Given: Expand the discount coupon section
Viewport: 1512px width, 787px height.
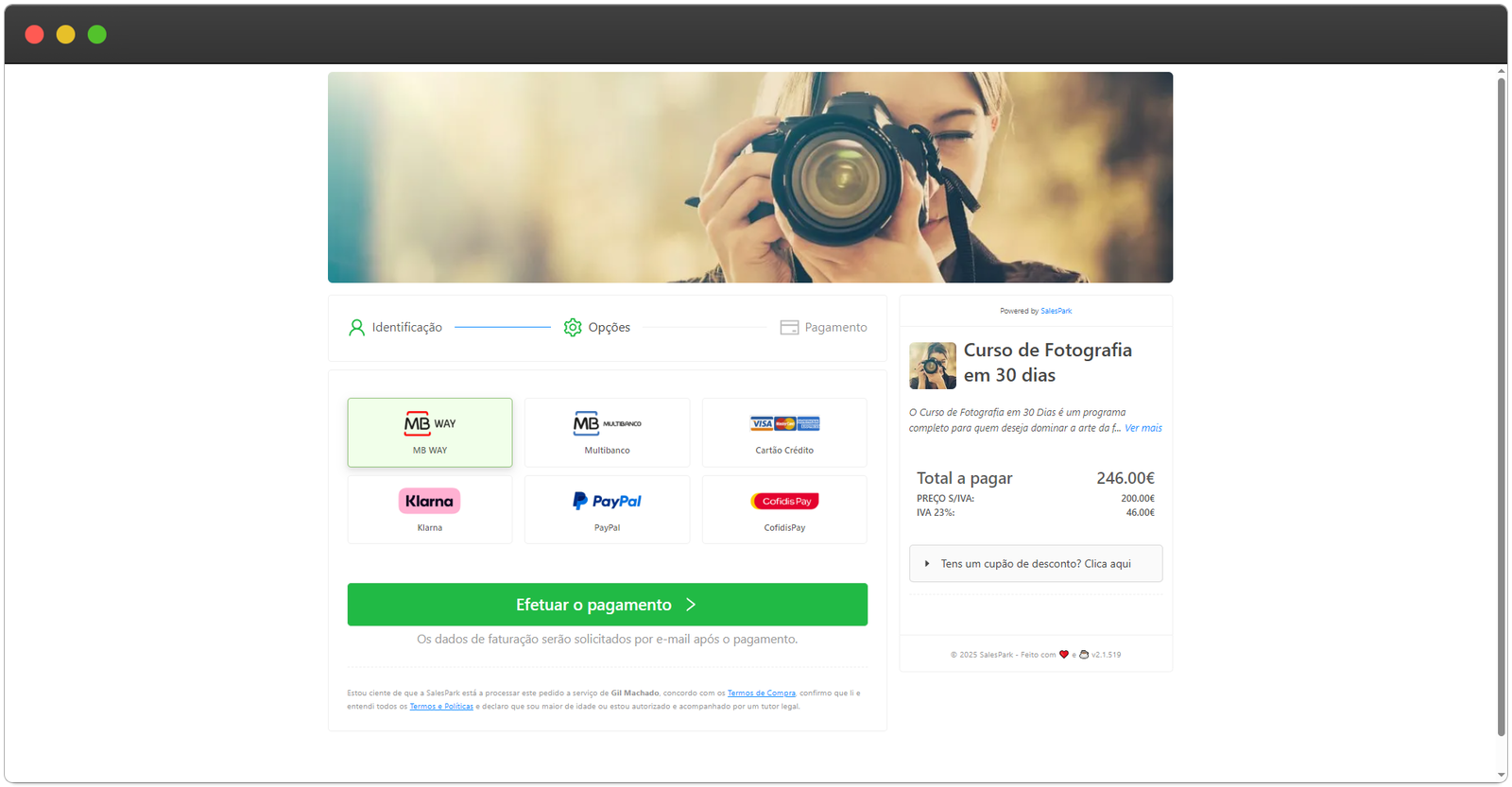Looking at the screenshot, I should (1036, 564).
